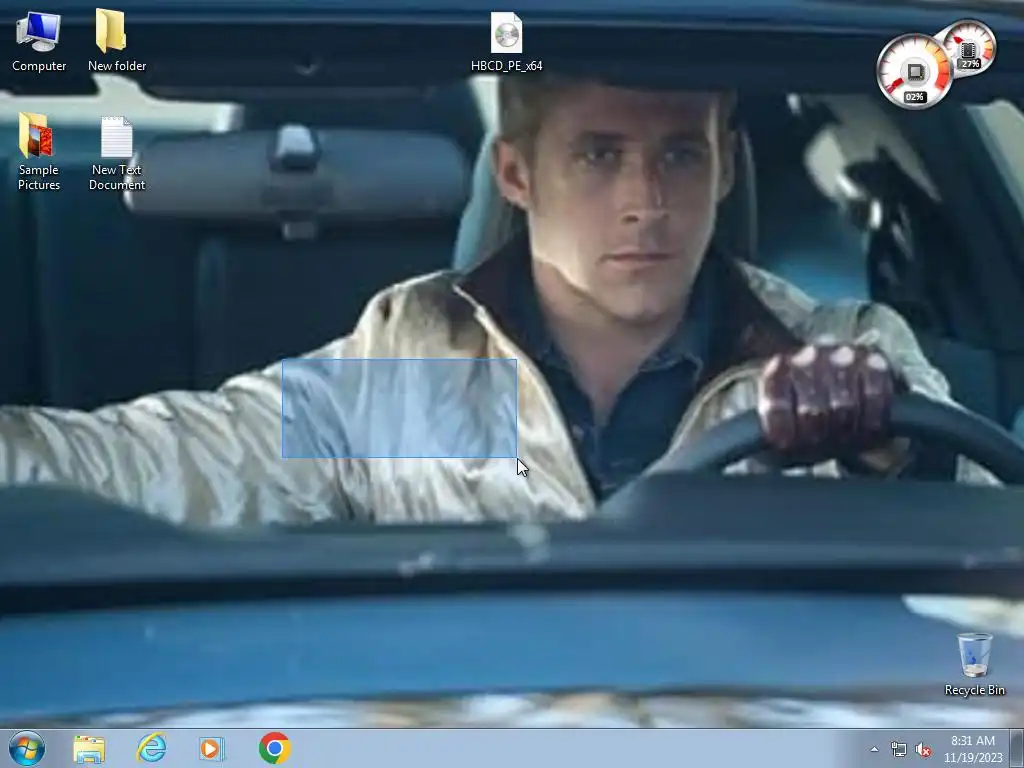The width and height of the screenshot is (1024, 768).
Task: Select the Recycle Bin icon
Action: pos(974,664)
